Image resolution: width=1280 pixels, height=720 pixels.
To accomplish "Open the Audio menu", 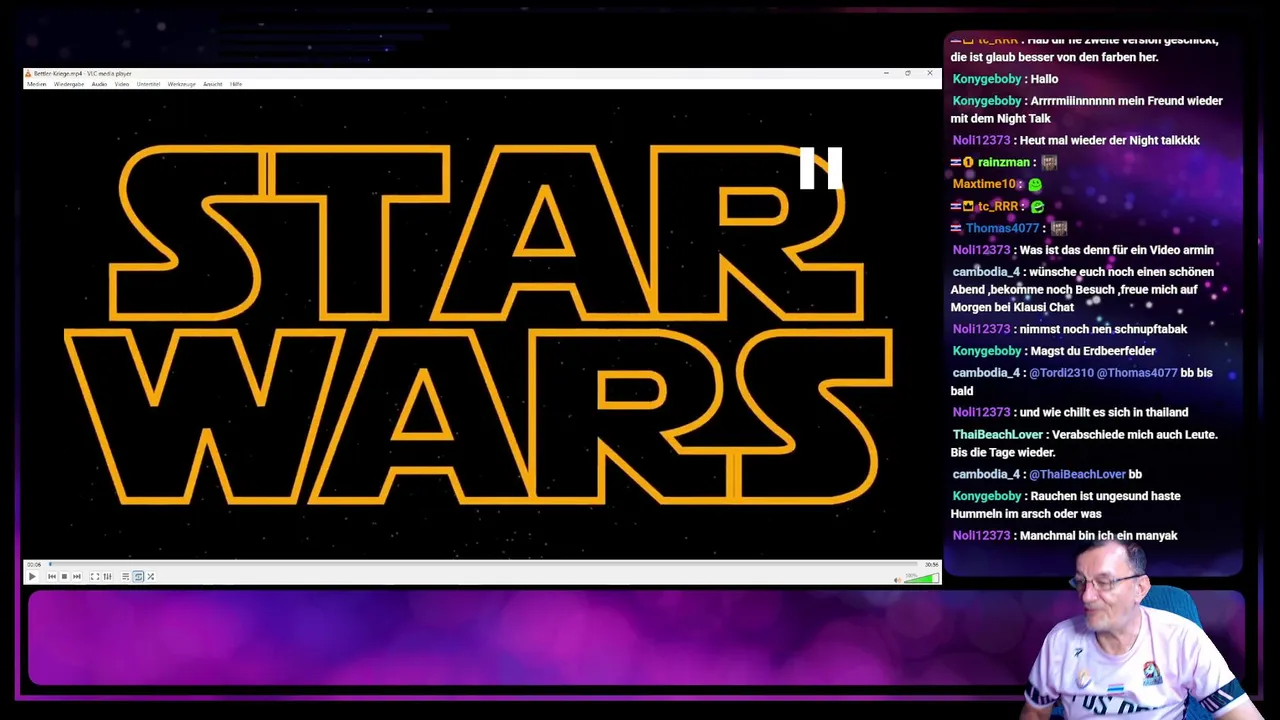I will coord(99,84).
